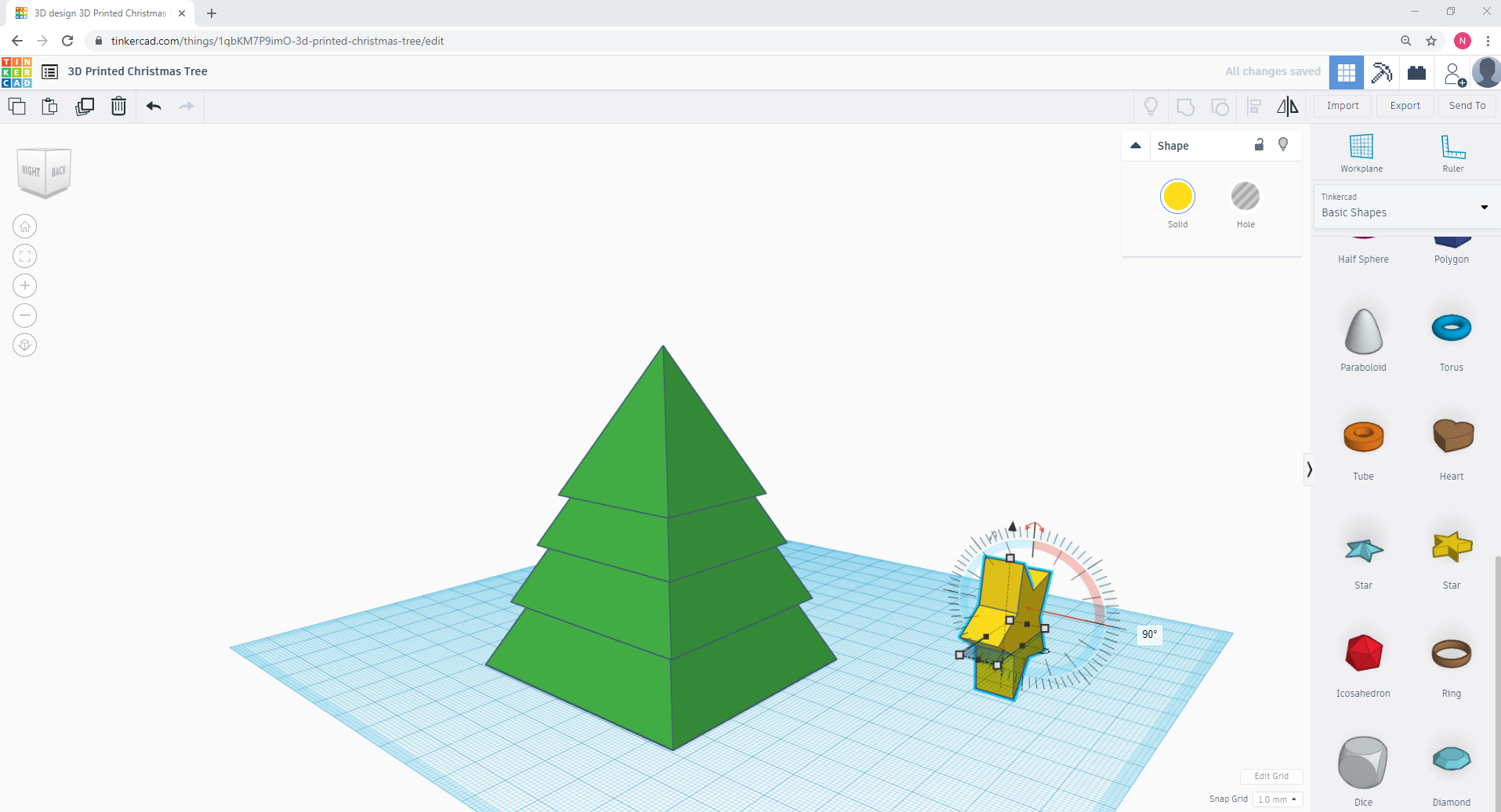Switch to 3D design grid view
The image size is (1501, 812).
1346,73
